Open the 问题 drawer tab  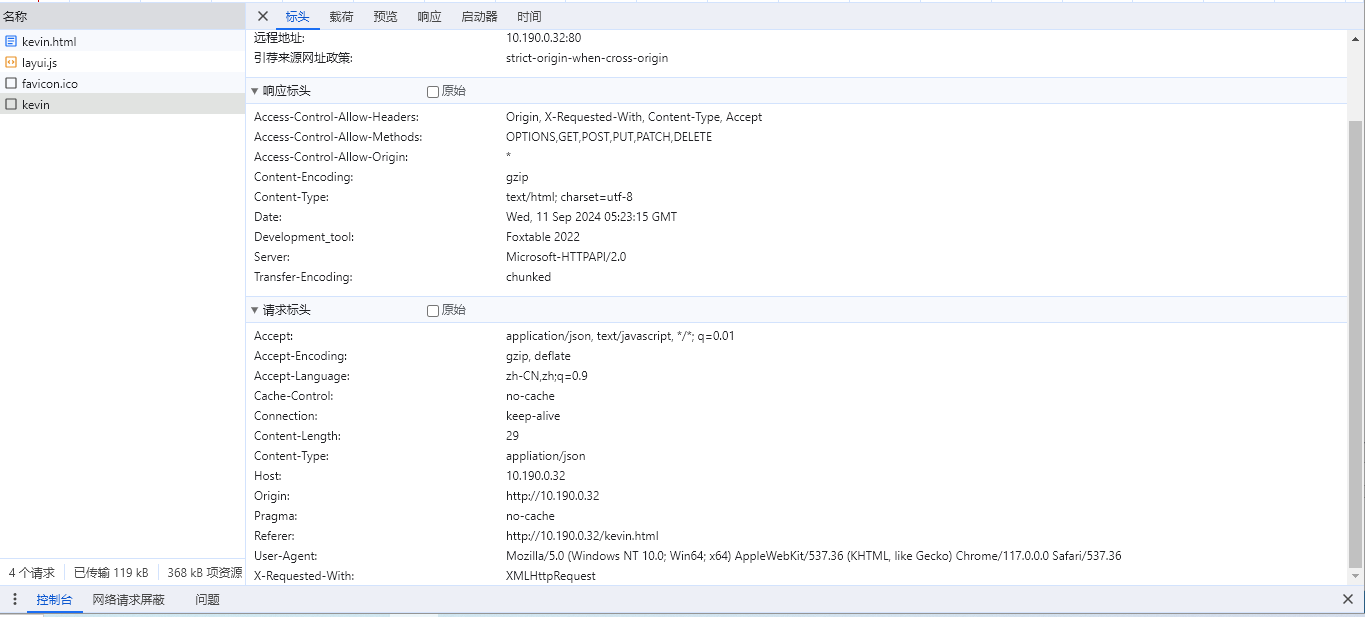tap(207, 600)
